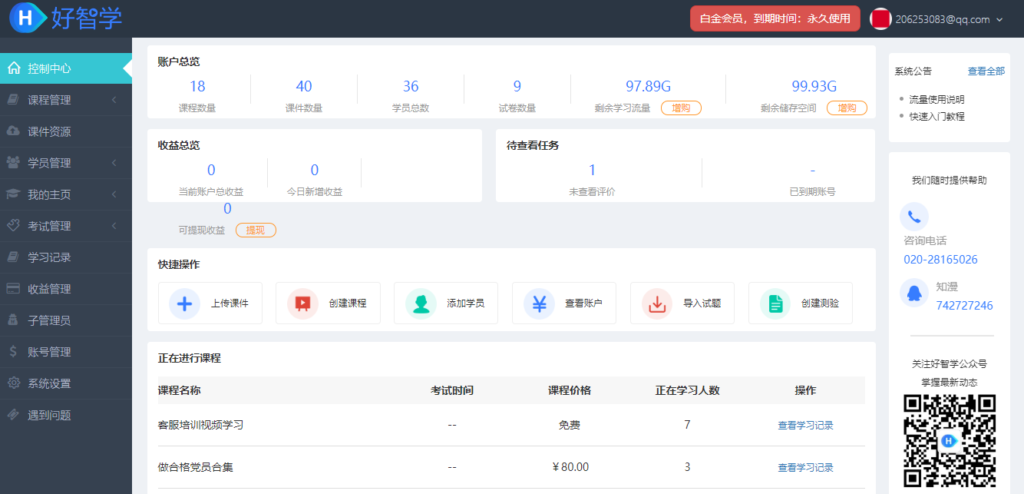
Task: Open the account dropdown arrow beside email
Action: (x=999, y=20)
